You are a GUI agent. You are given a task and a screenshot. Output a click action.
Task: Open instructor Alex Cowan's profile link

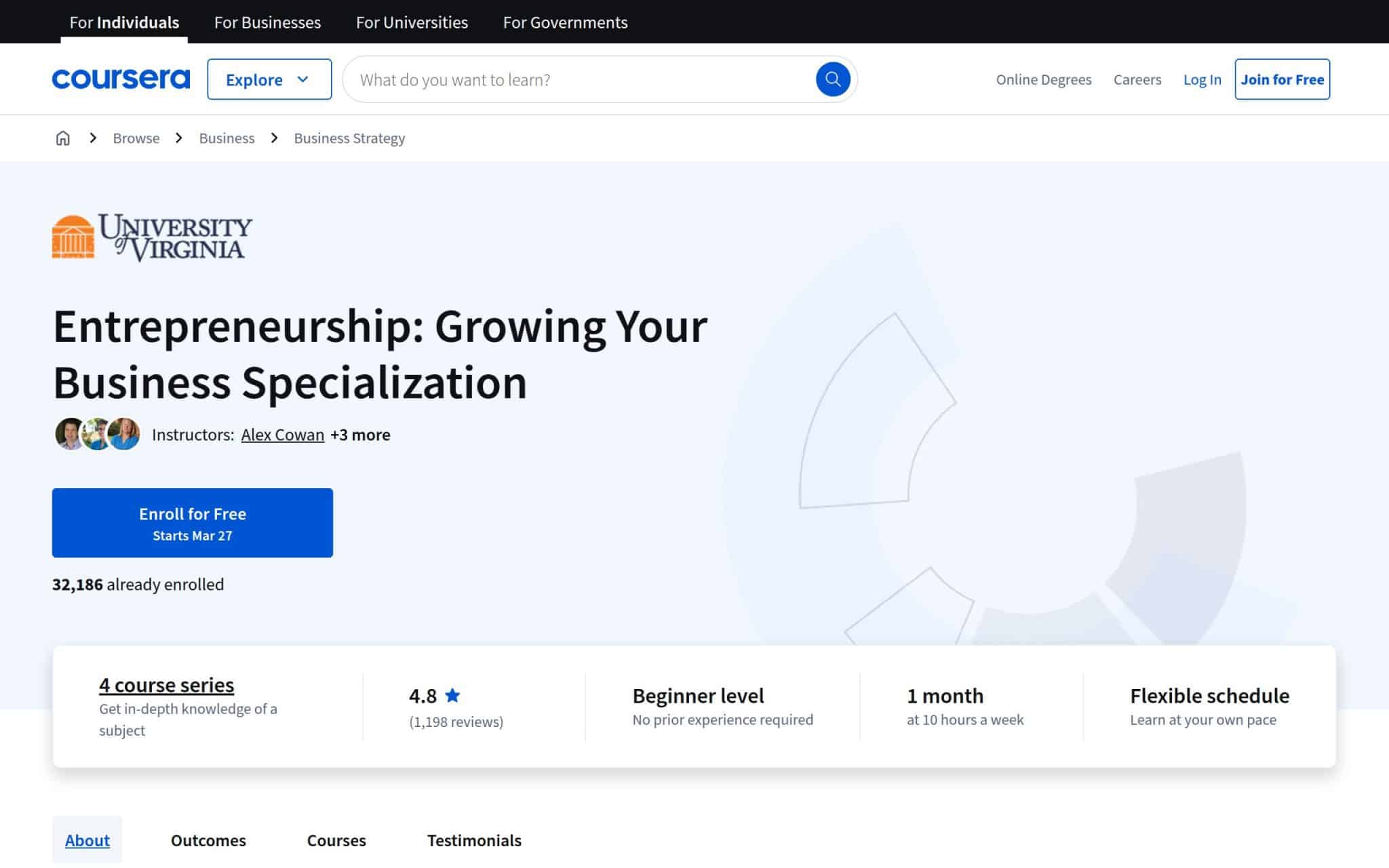(x=283, y=435)
